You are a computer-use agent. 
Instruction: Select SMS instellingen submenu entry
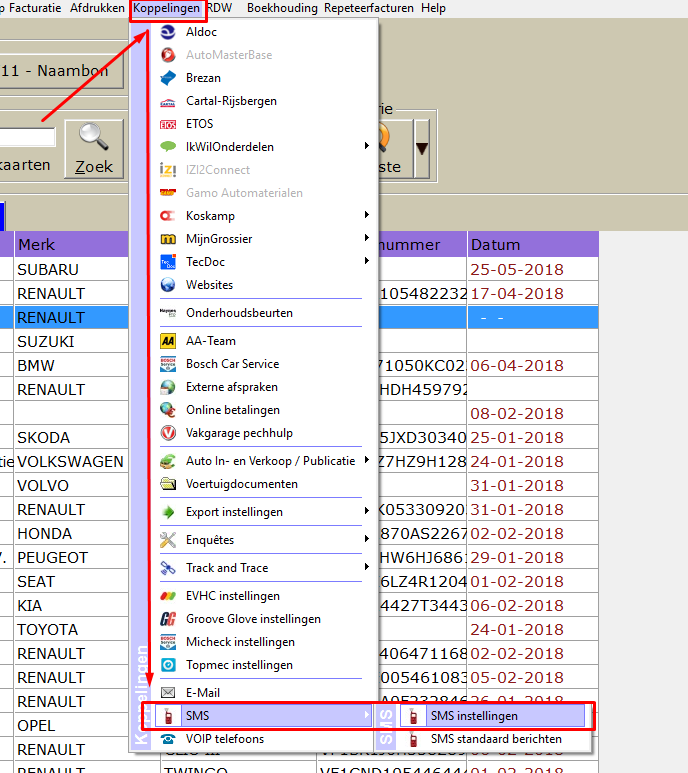pyautogui.click(x=492, y=716)
